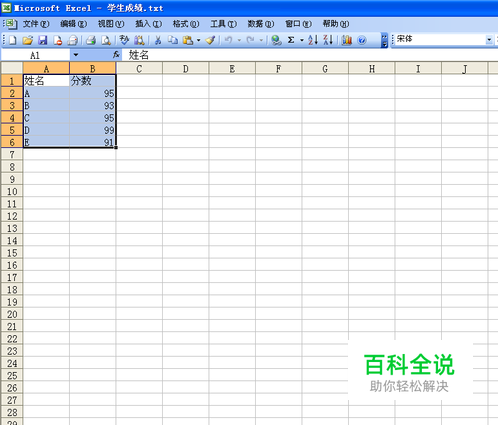The height and width of the screenshot is (425, 498).
Task: Open the 帮助 menu
Action: (336, 24)
